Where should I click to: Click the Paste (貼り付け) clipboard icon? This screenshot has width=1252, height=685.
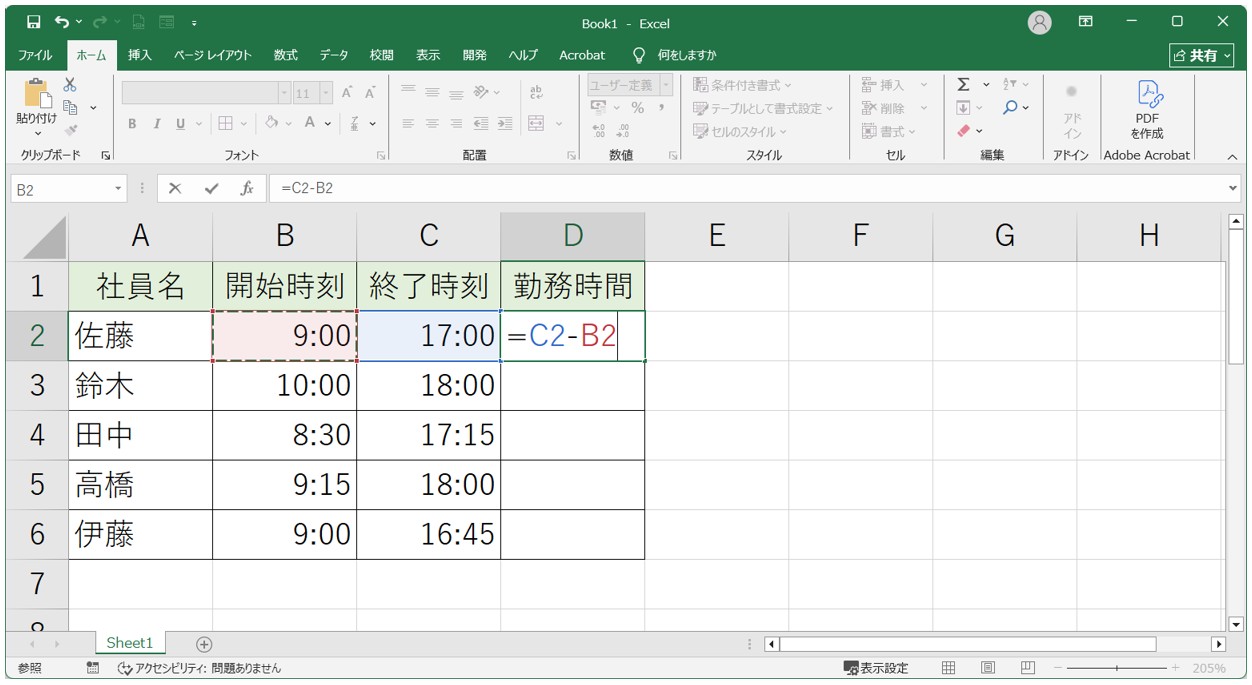coord(37,94)
